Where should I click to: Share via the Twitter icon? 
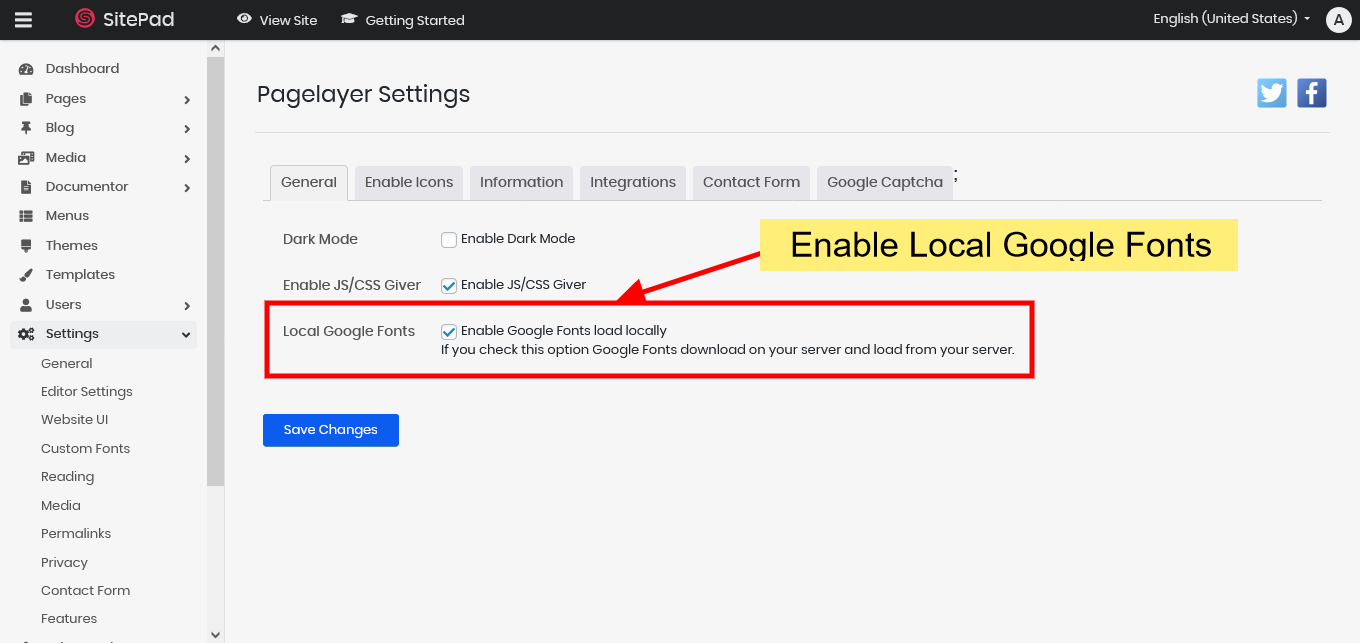tap(1272, 93)
